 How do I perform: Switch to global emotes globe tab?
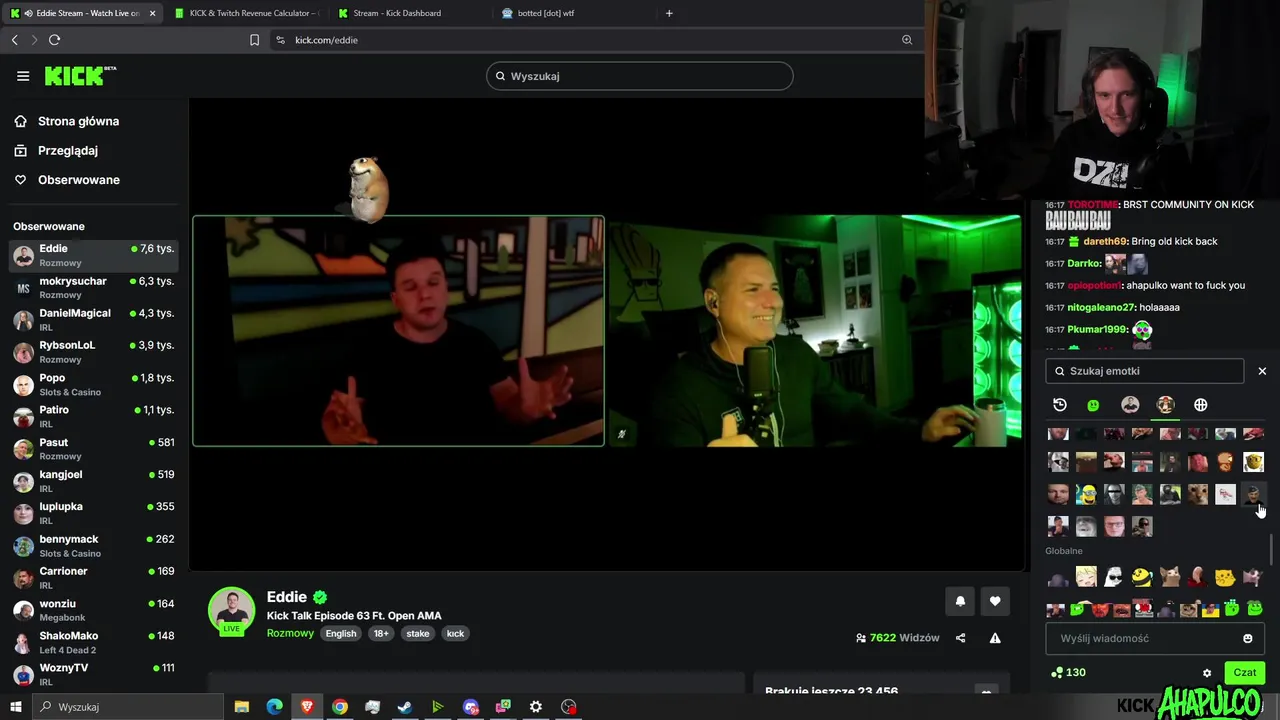(x=1201, y=405)
